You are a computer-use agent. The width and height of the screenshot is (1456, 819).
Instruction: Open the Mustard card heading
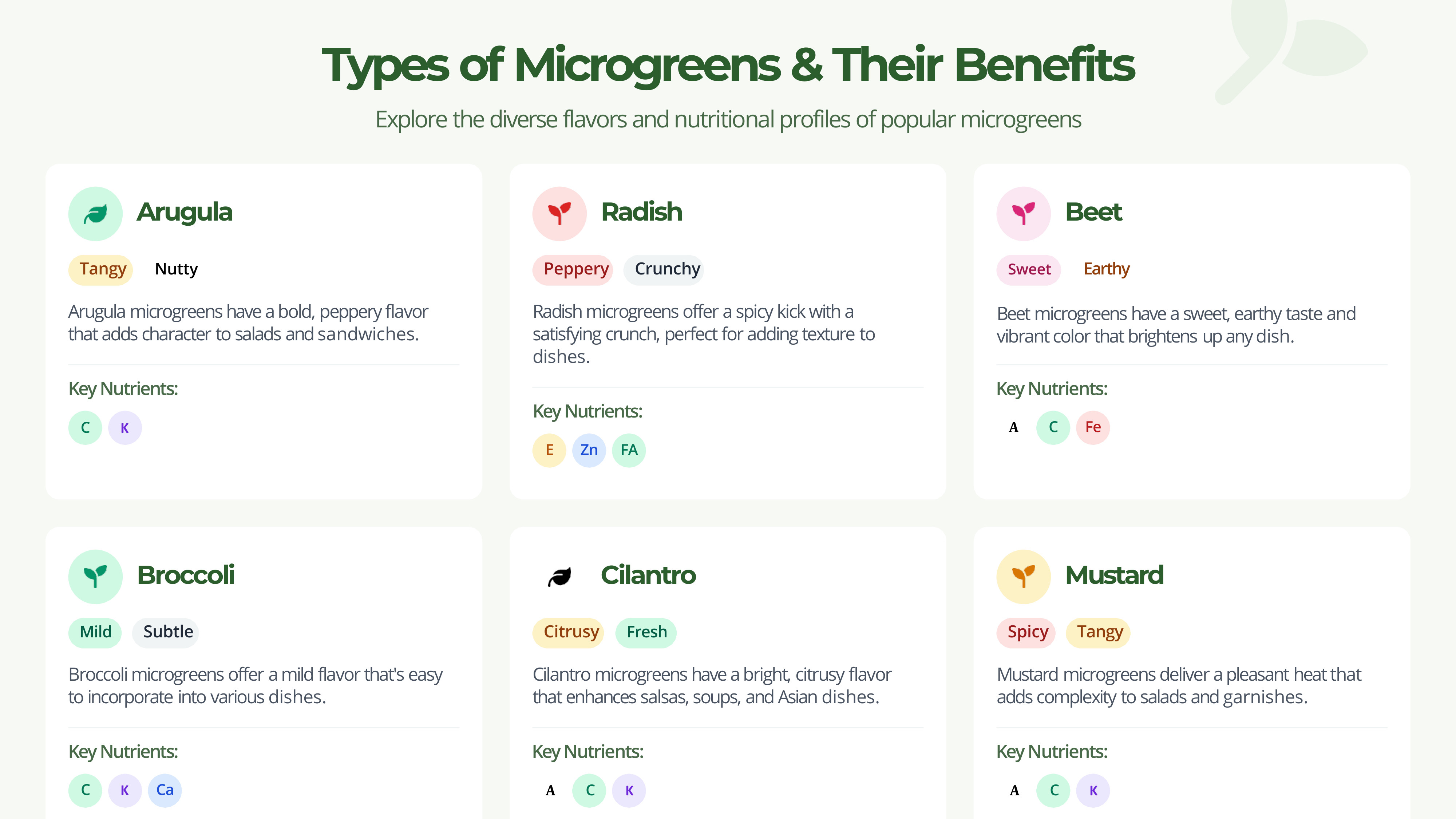pos(1114,575)
